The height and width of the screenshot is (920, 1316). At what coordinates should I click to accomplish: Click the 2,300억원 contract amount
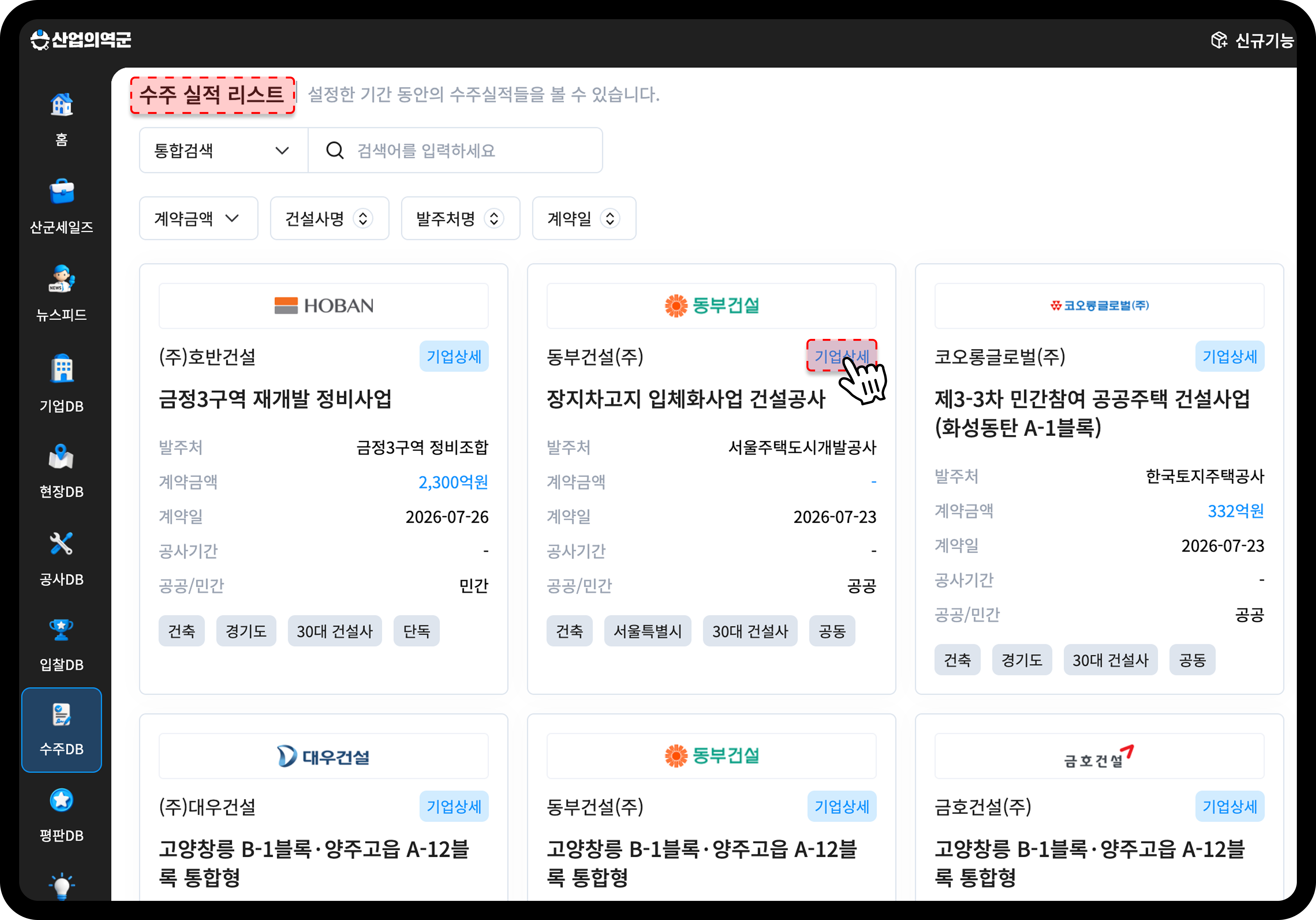(x=453, y=482)
